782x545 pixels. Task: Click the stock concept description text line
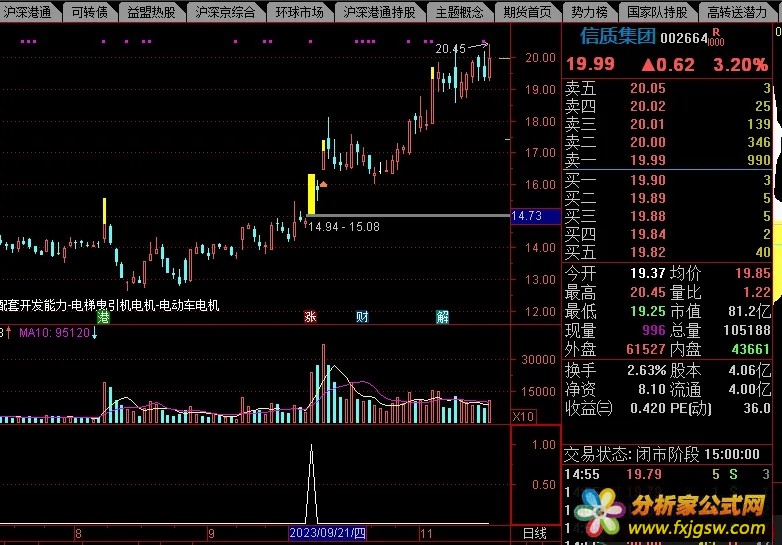tap(110, 305)
